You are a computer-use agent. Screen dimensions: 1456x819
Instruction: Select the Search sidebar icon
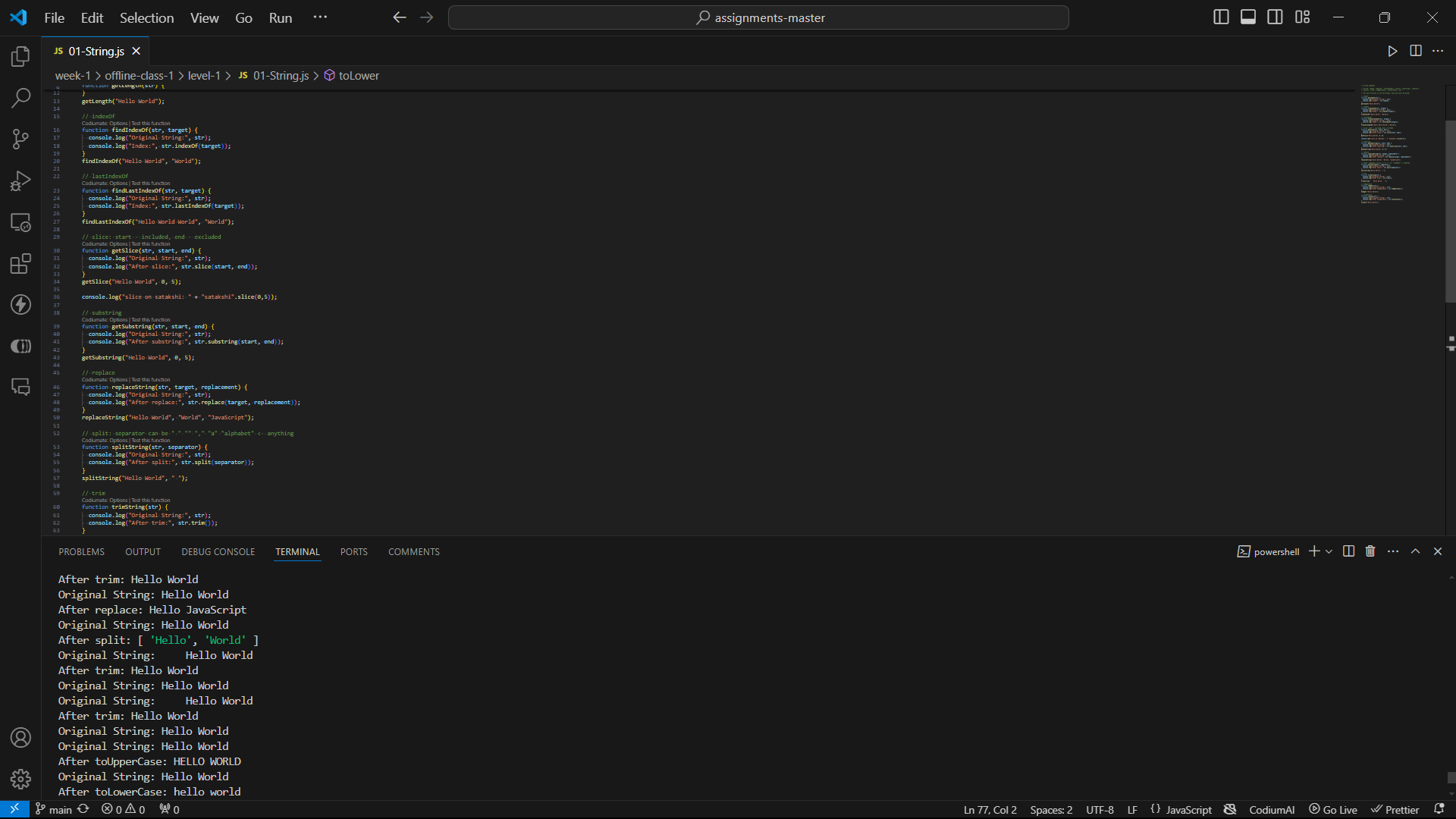[x=22, y=97]
